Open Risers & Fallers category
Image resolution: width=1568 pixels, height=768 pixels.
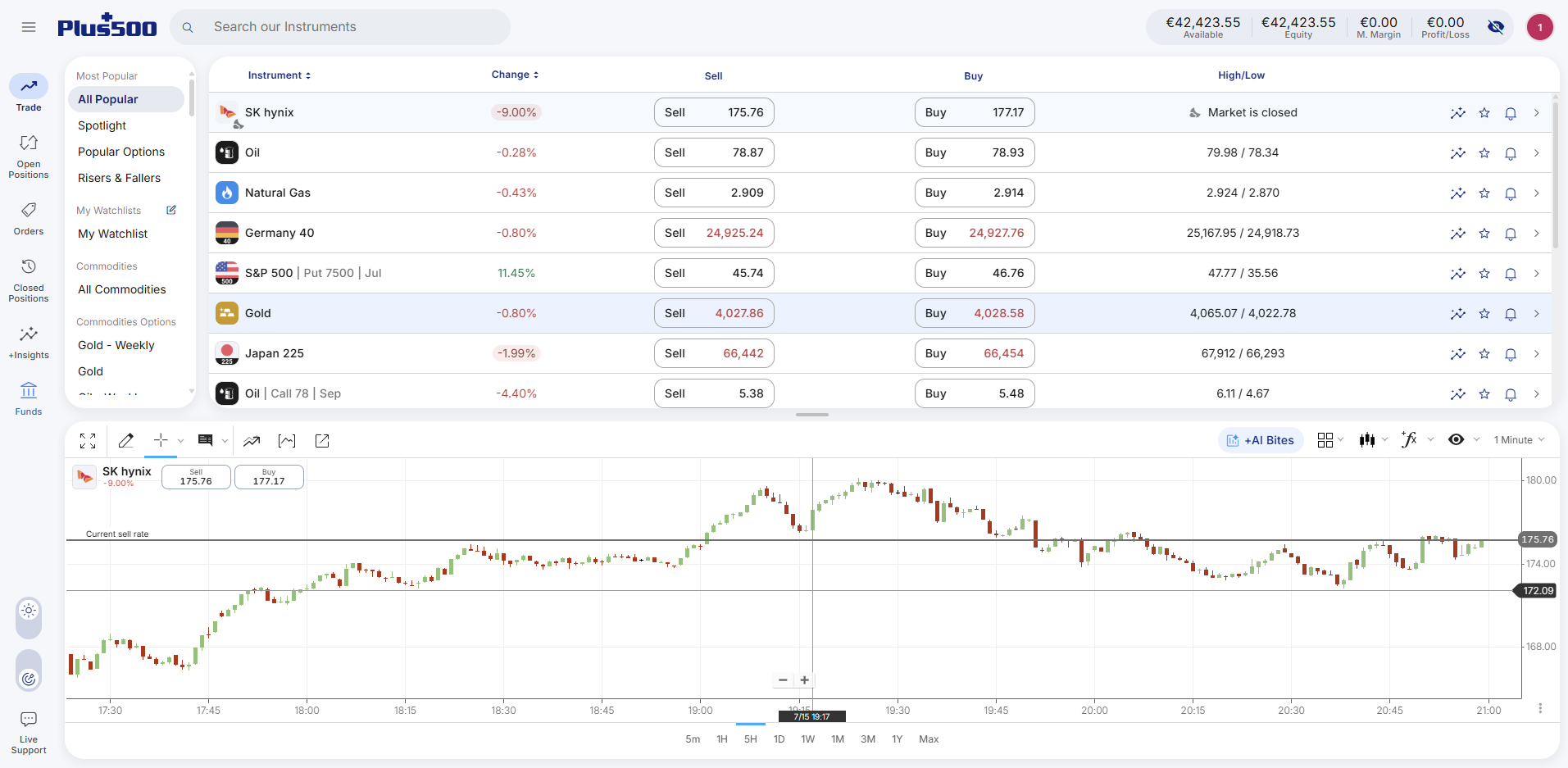pyautogui.click(x=120, y=178)
